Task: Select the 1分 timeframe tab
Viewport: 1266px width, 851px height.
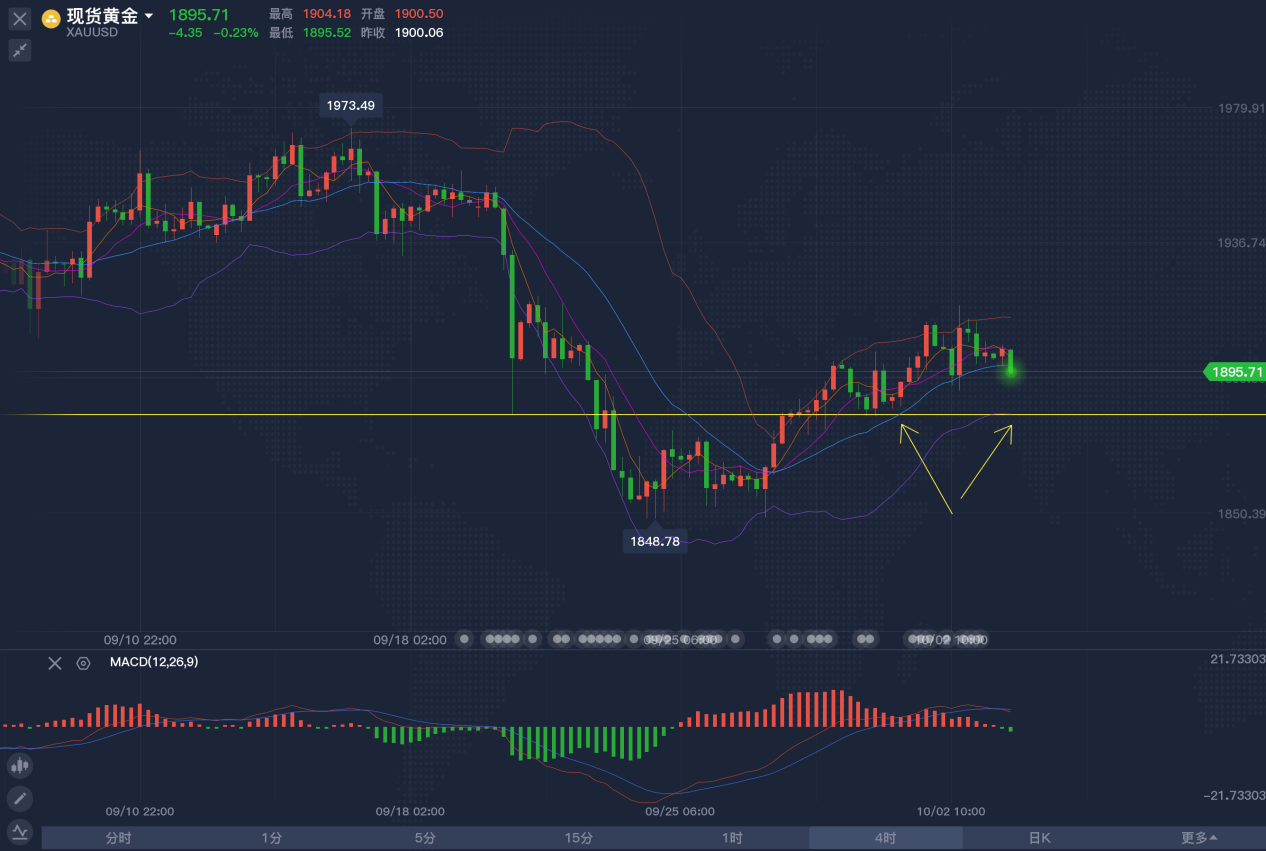Action: [x=271, y=838]
